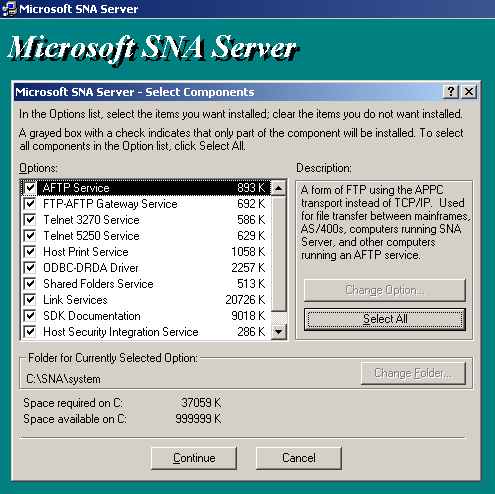The width and height of the screenshot is (495, 494).
Task: Select the ODBC-DRDA Driver row
Action: coord(146,268)
